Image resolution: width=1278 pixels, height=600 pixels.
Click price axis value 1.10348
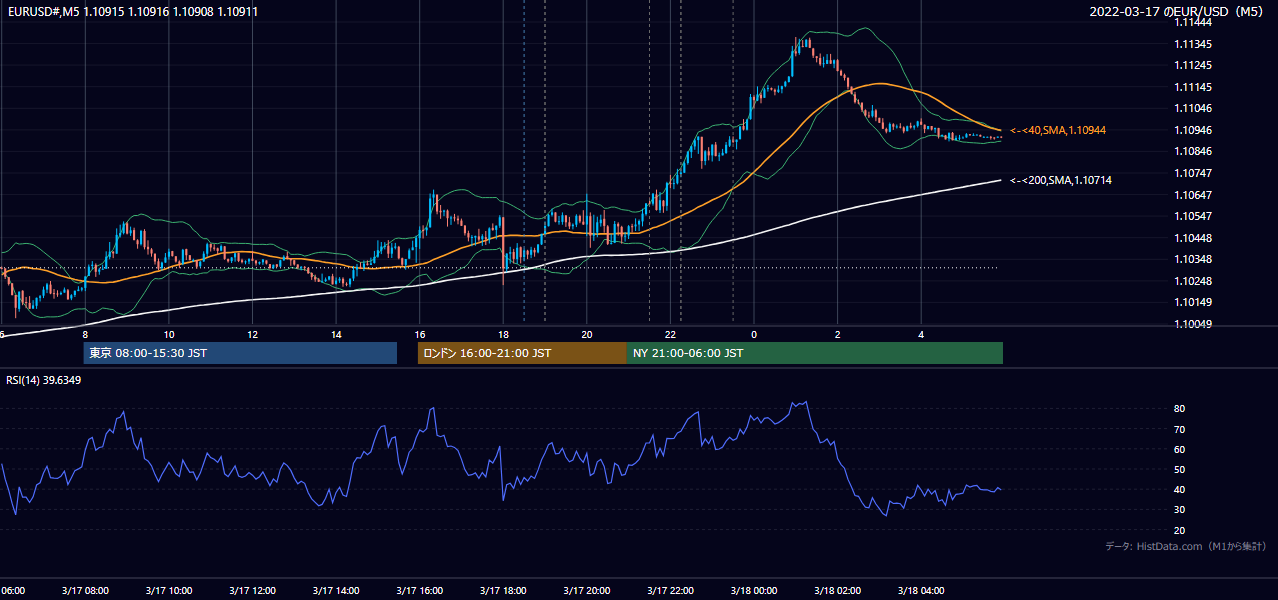[x=1193, y=259]
